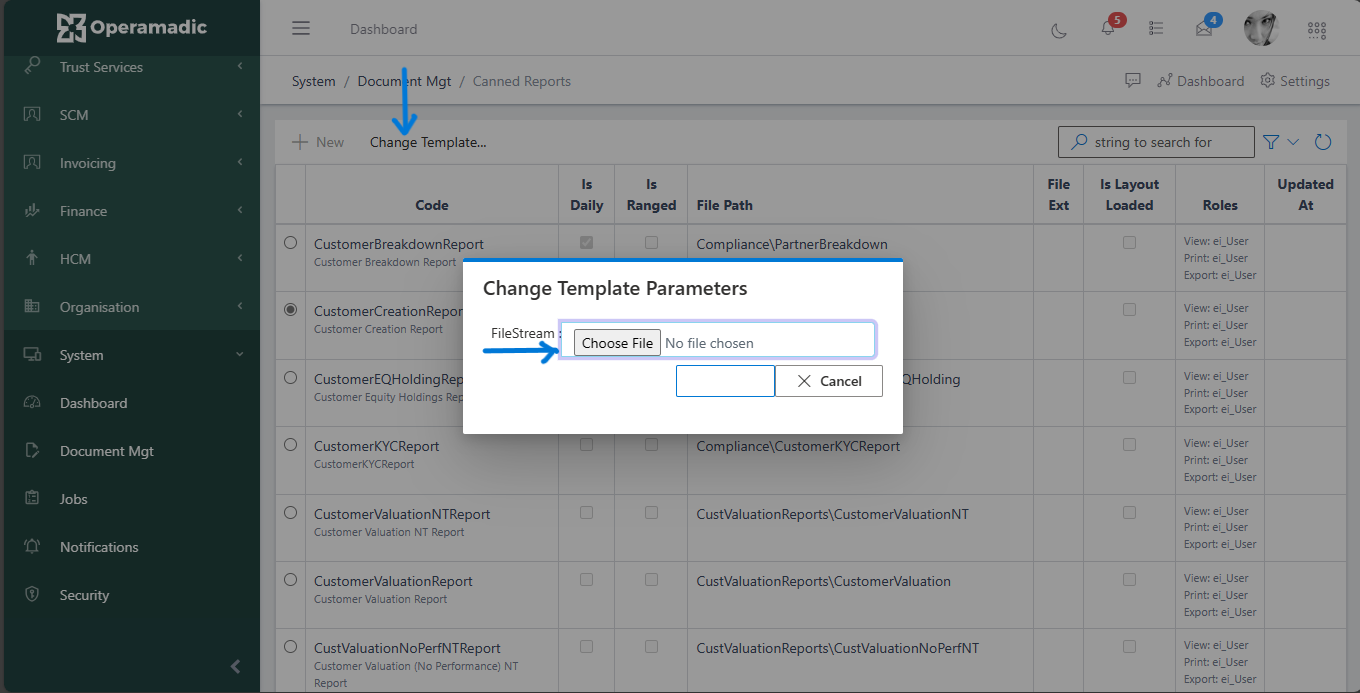This screenshot has height=693, width=1360.
Task: Click the HCM person icon
Action: point(32,258)
